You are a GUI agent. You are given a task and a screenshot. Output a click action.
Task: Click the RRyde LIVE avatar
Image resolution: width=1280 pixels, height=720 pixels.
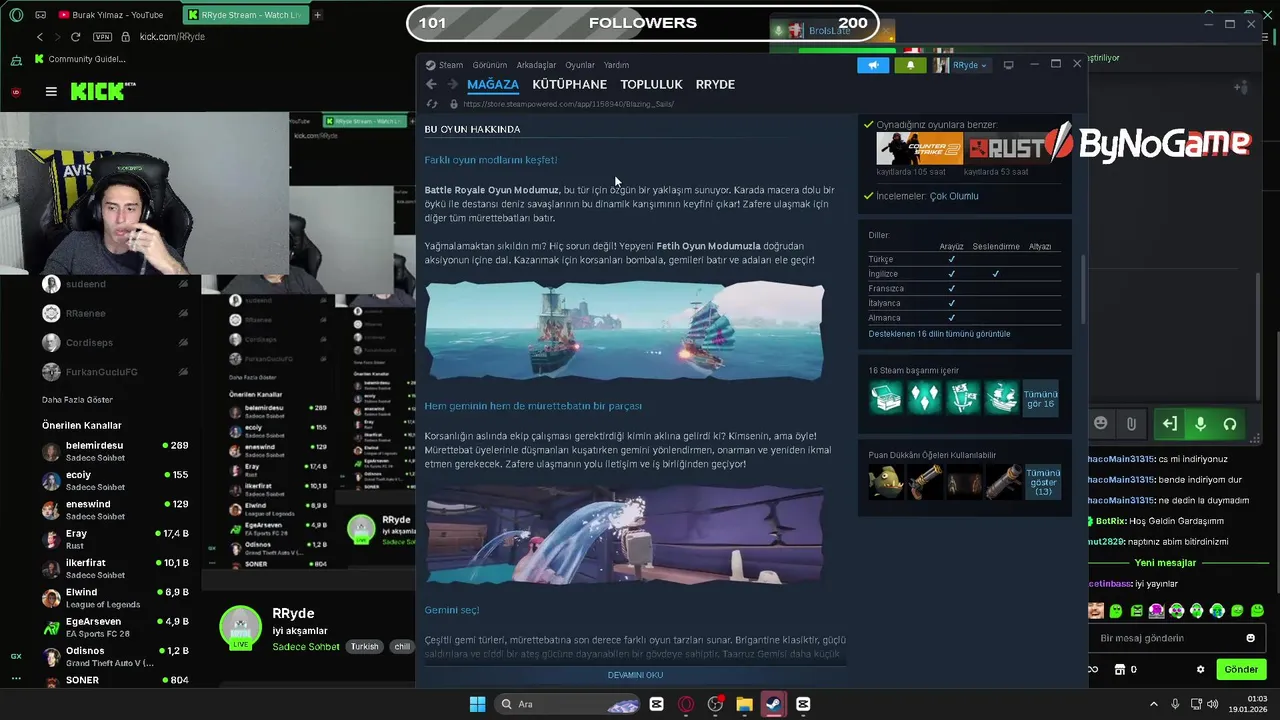tap(240, 628)
